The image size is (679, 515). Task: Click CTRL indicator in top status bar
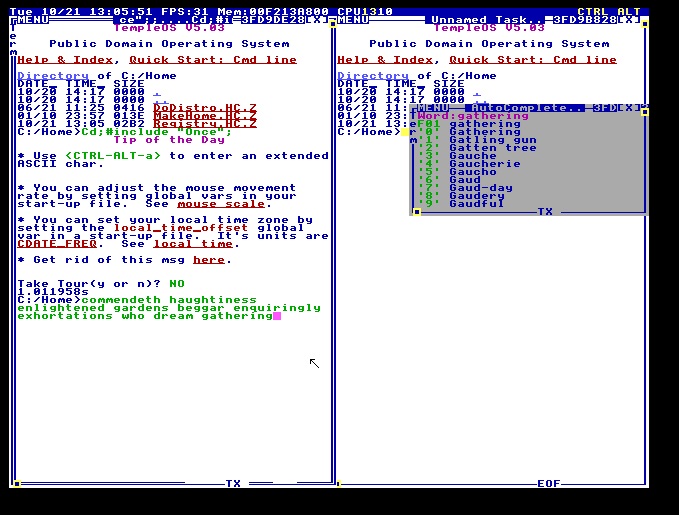[593, 12]
